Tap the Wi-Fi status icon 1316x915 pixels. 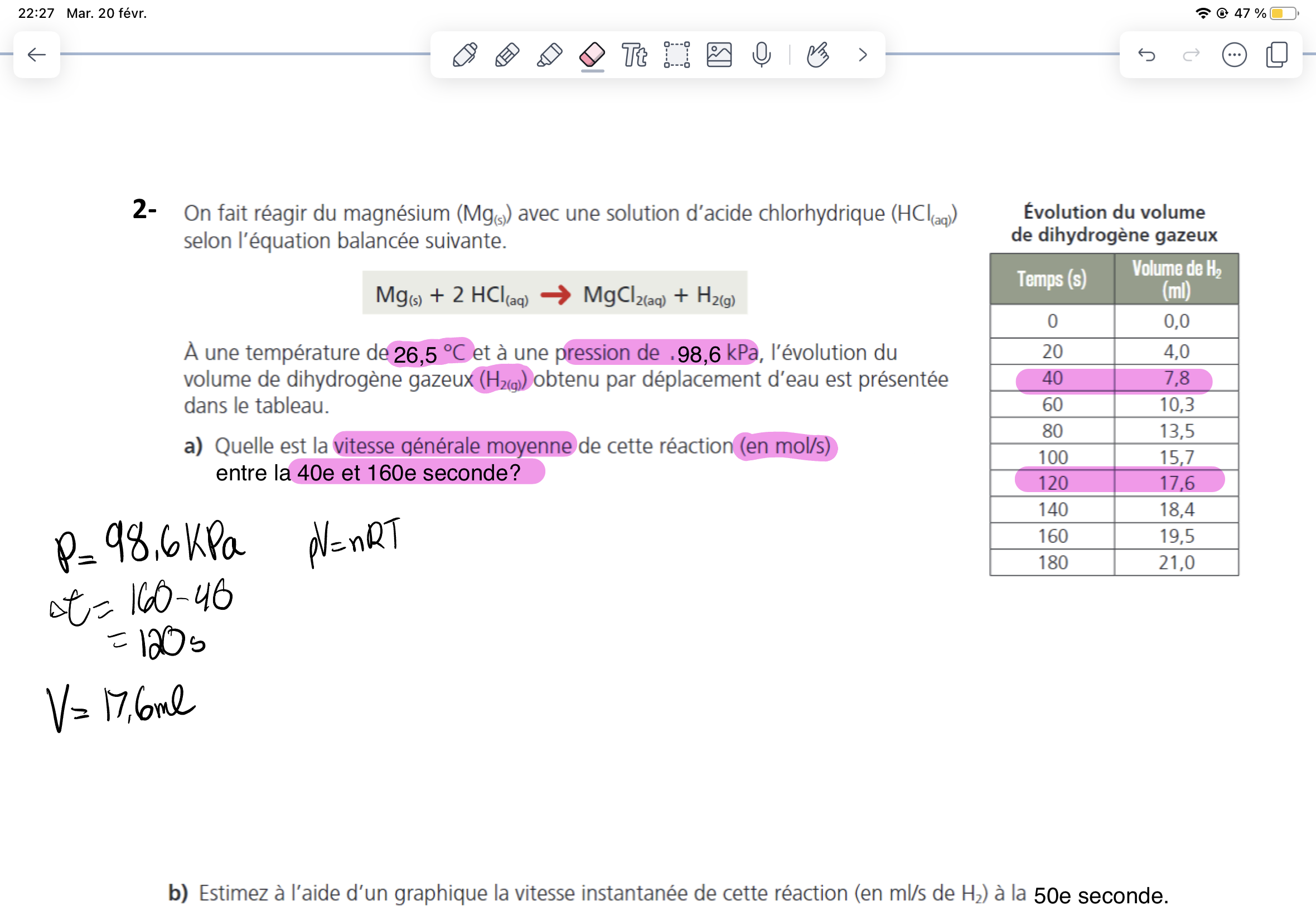pyautogui.click(x=1203, y=13)
